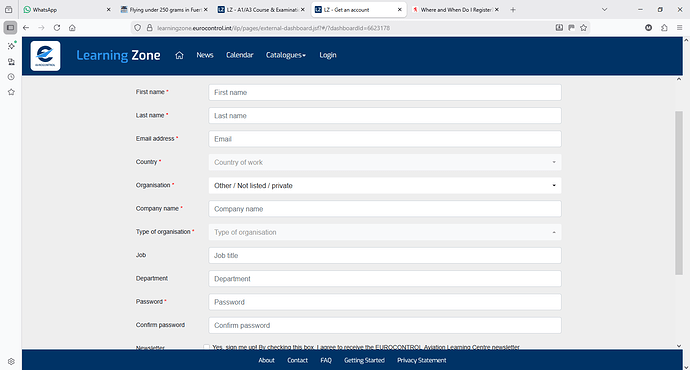This screenshot has width=690, height=370.
Task: Focus the Confirm password field
Action: (385, 326)
